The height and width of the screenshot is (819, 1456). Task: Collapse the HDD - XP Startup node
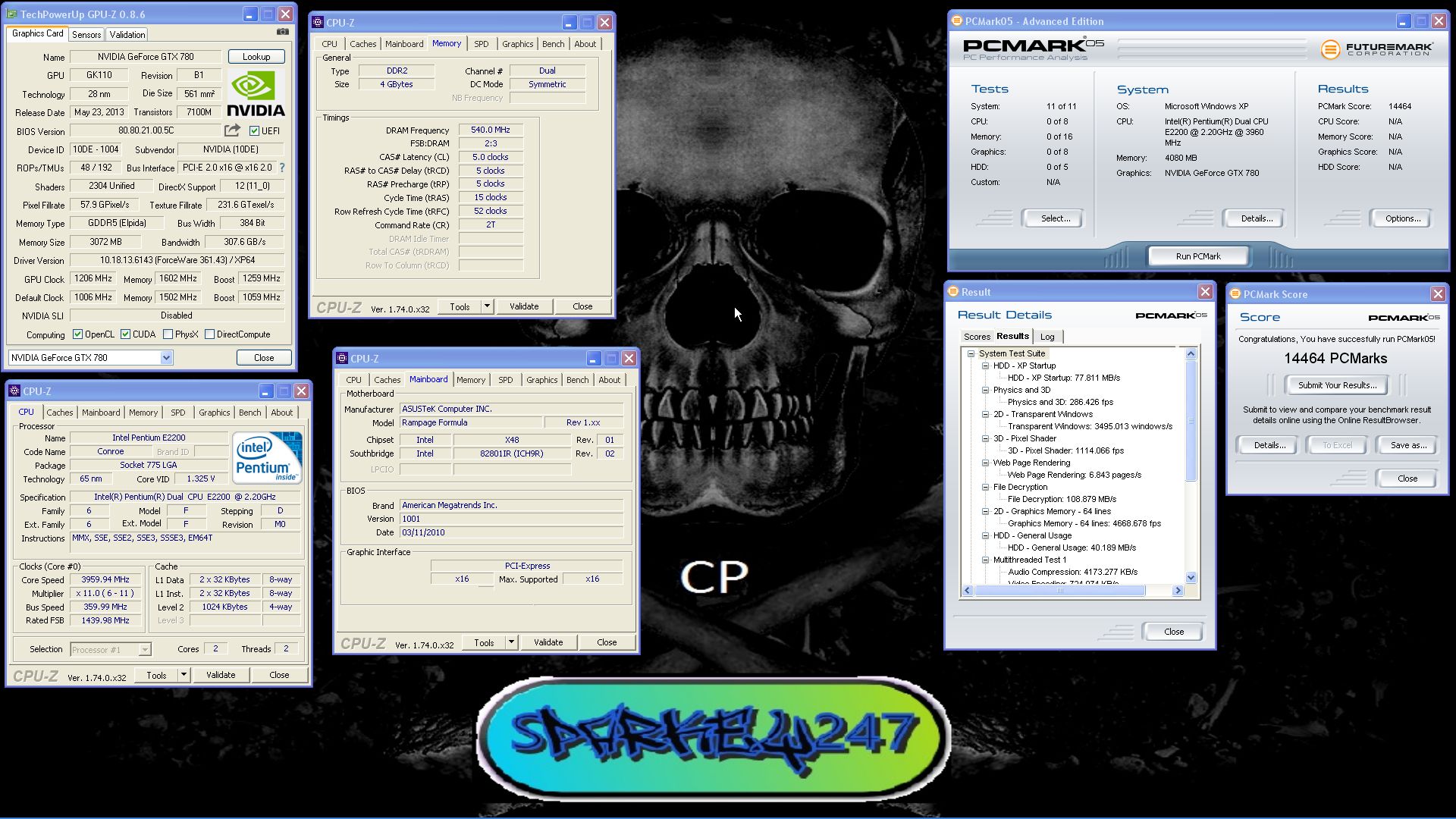tap(985, 366)
